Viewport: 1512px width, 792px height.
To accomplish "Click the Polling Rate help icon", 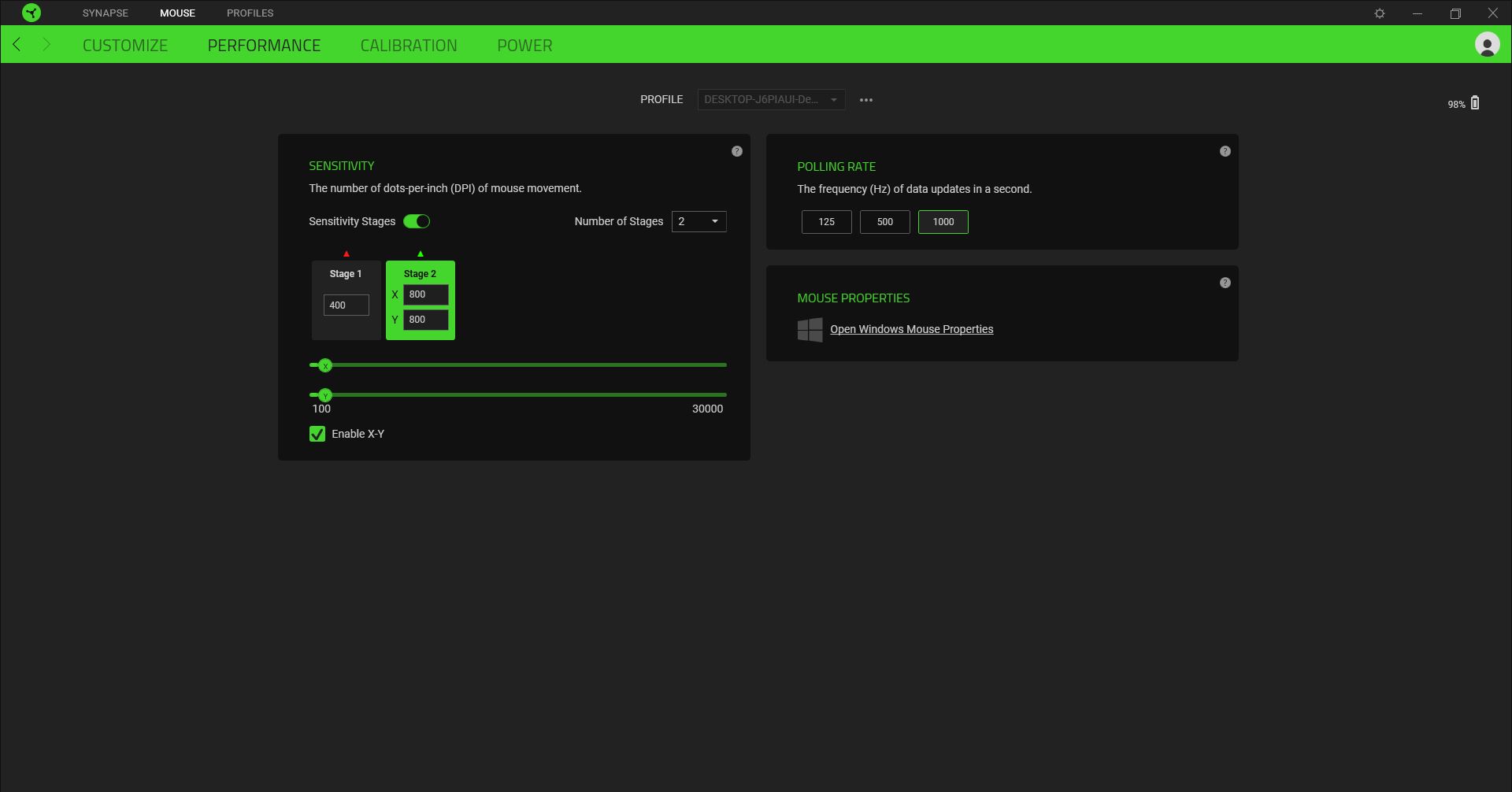I will [1225, 151].
